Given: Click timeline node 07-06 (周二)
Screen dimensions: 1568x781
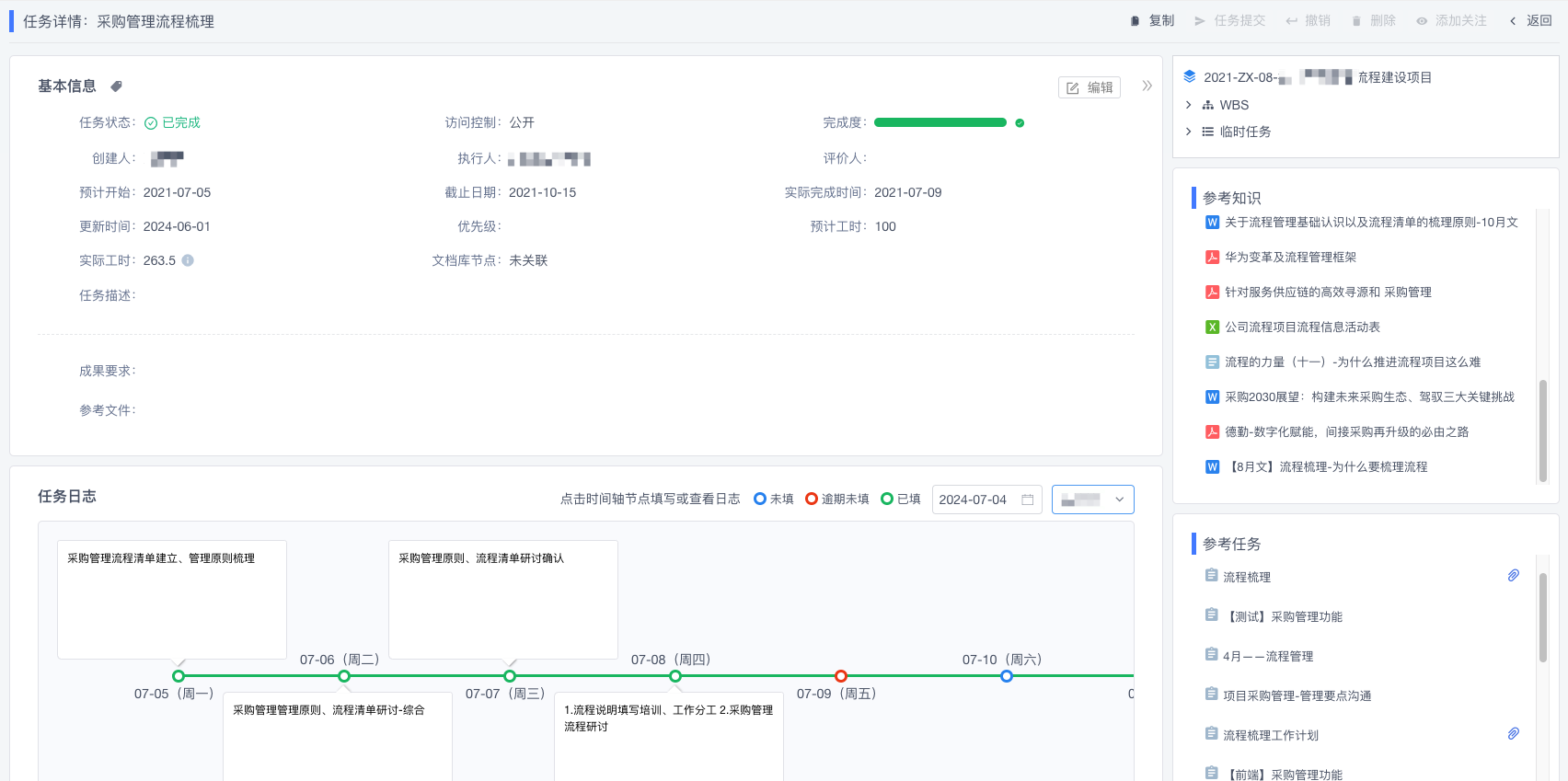Looking at the screenshot, I should click(344, 676).
